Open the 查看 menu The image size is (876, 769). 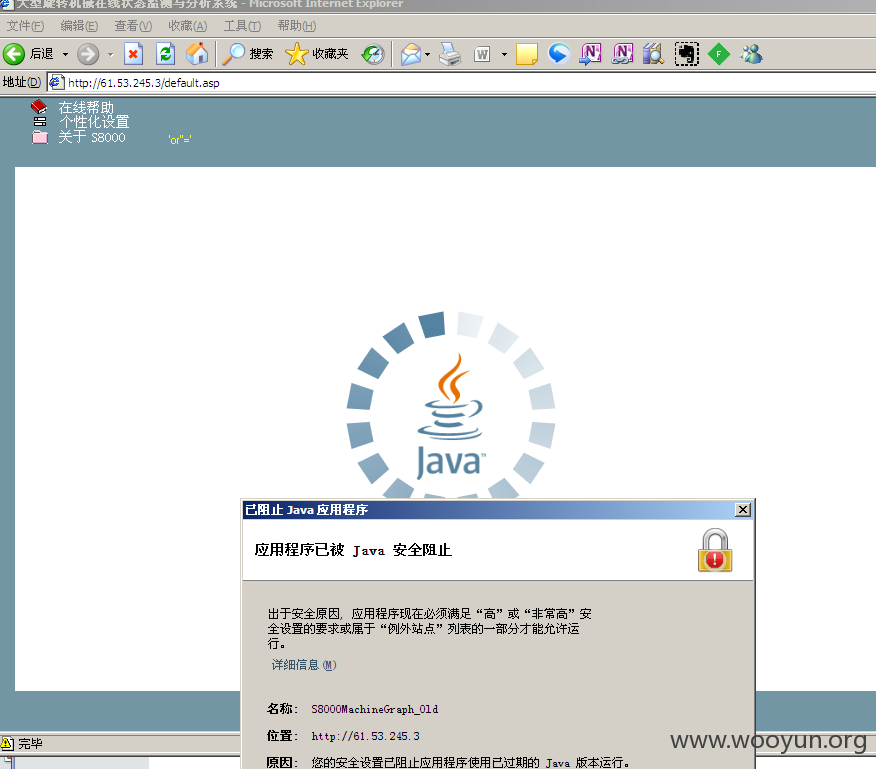click(133, 26)
